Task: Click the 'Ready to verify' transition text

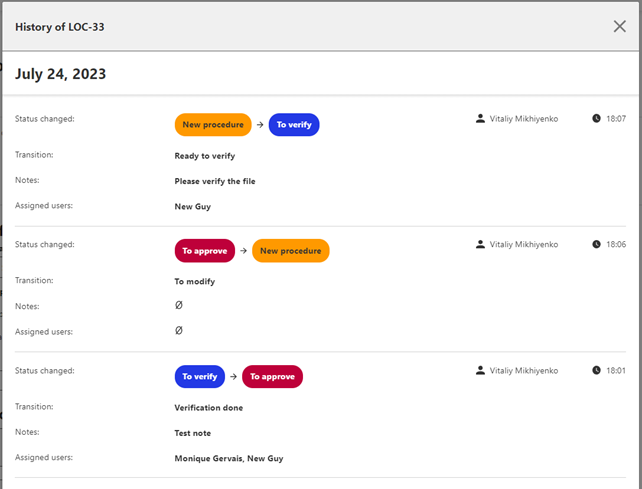Action: 205,156
